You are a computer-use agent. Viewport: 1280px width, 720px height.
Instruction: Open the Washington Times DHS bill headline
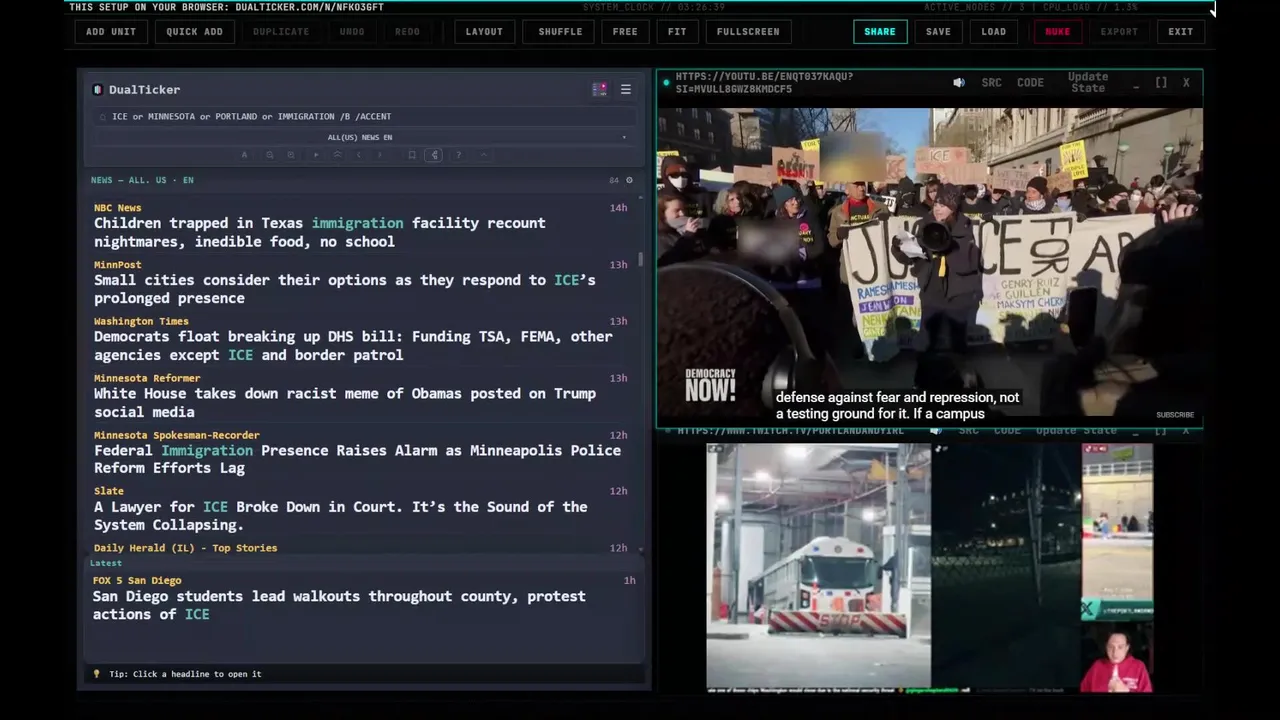pos(353,346)
